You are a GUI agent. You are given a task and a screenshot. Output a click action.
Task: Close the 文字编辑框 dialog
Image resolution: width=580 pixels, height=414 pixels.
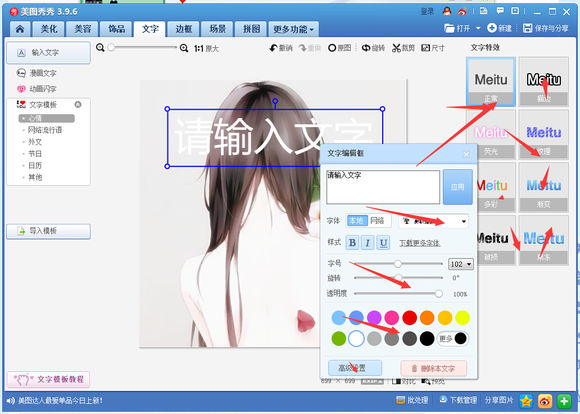pyautogui.click(x=466, y=154)
